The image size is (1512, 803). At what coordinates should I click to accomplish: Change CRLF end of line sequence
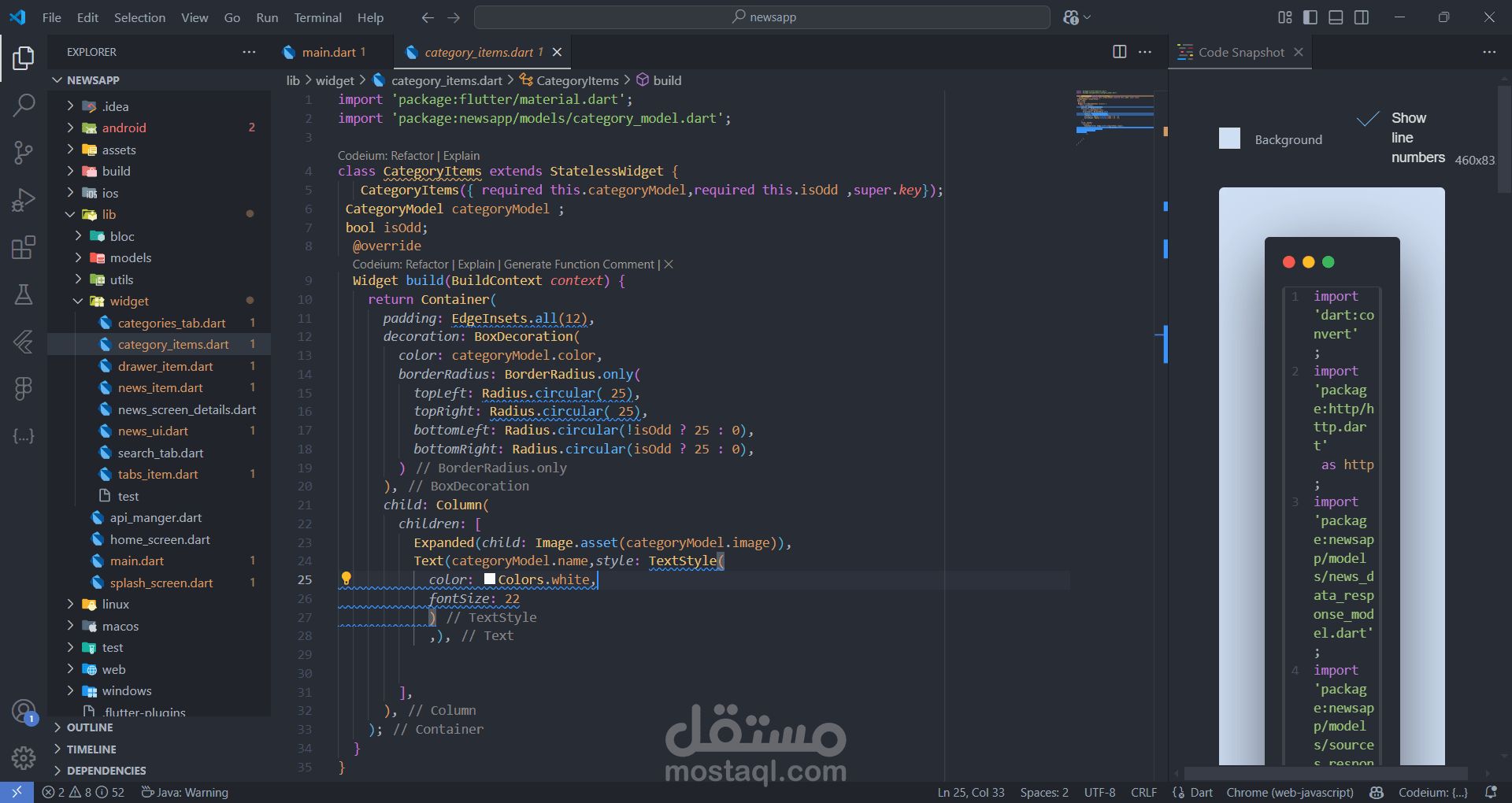(1143, 792)
